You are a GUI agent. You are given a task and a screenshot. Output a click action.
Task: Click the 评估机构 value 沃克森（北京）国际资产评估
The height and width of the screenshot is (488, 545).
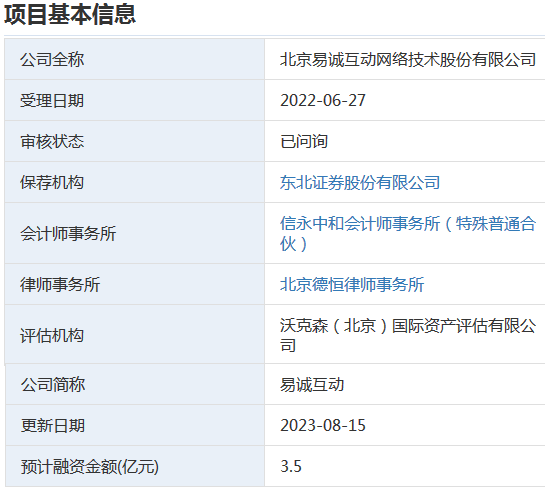408,335
